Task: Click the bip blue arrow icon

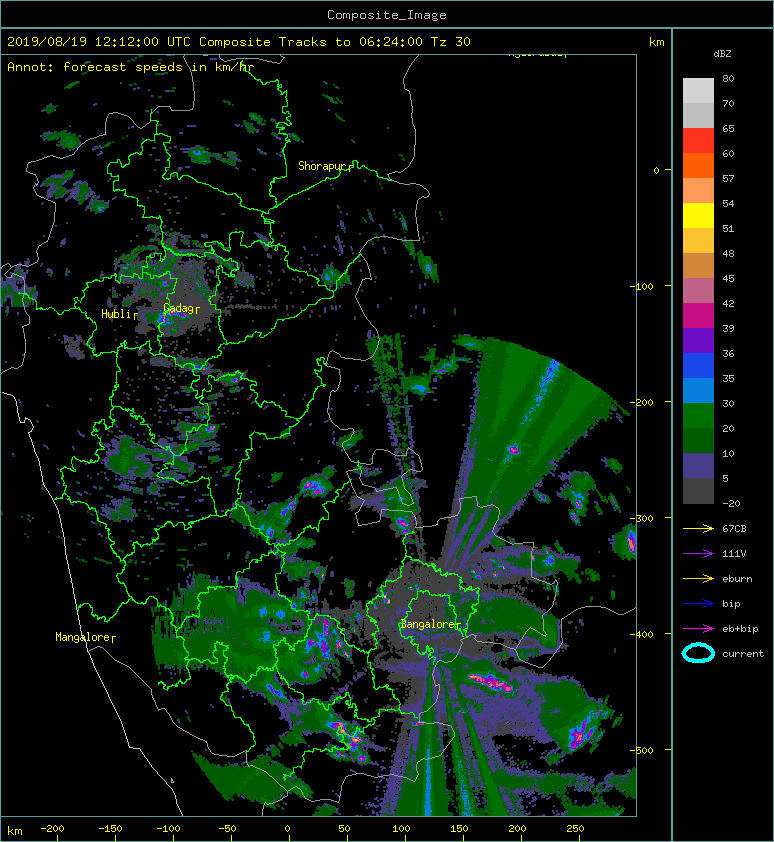Action: [698, 604]
